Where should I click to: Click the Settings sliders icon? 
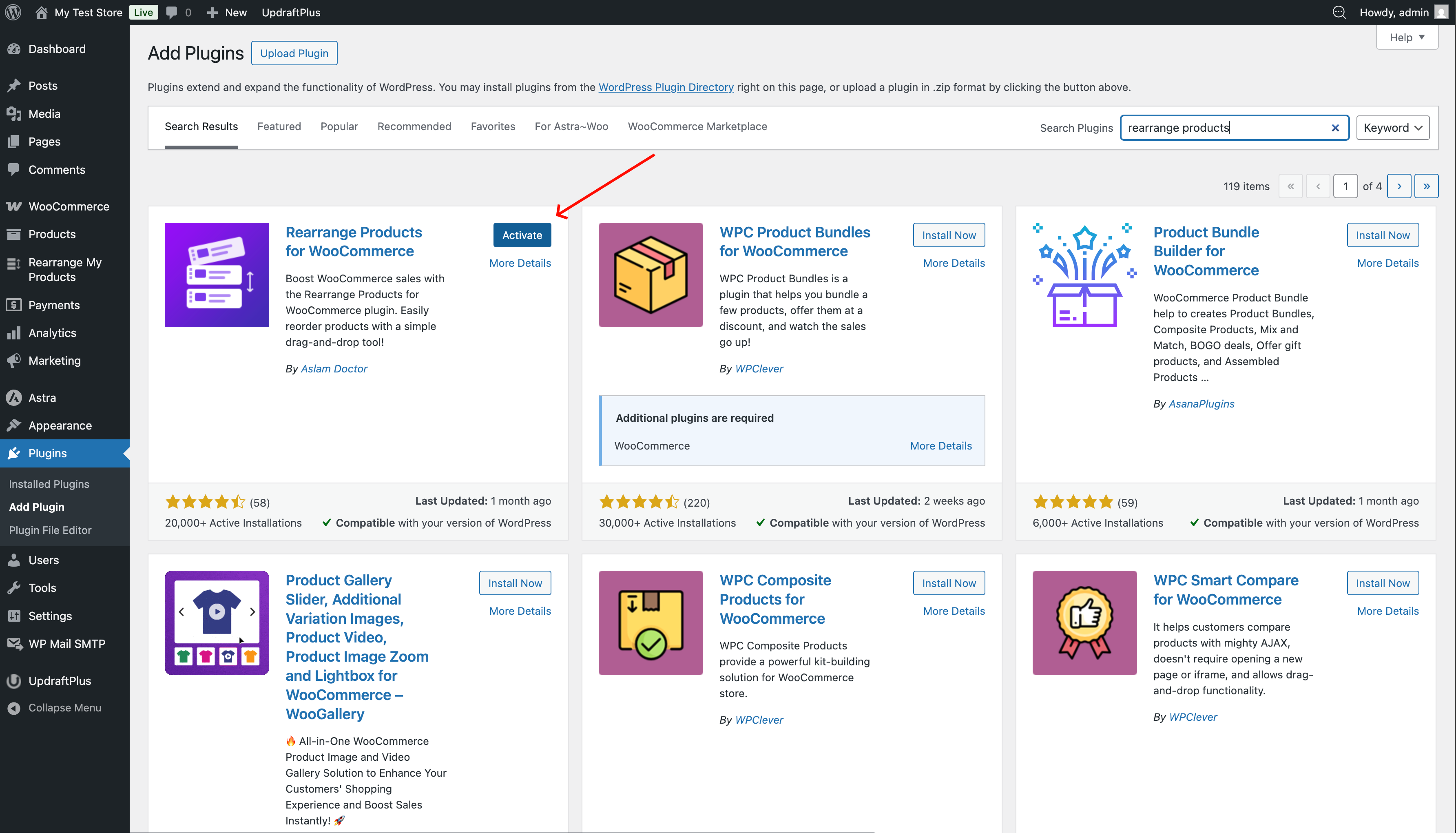click(x=14, y=616)
